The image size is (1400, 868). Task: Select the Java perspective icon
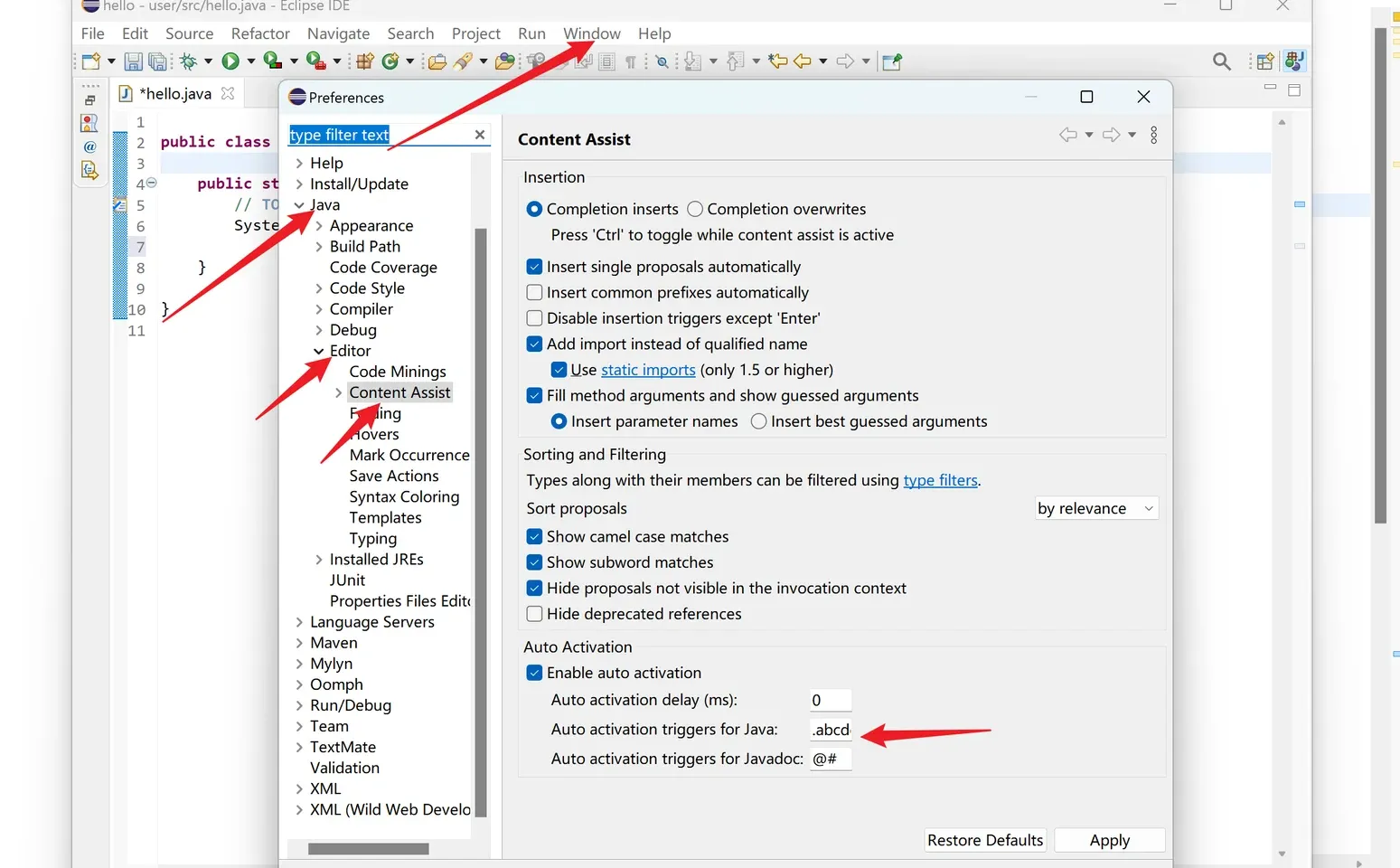pyautogui.click(x=1294, y=61)
